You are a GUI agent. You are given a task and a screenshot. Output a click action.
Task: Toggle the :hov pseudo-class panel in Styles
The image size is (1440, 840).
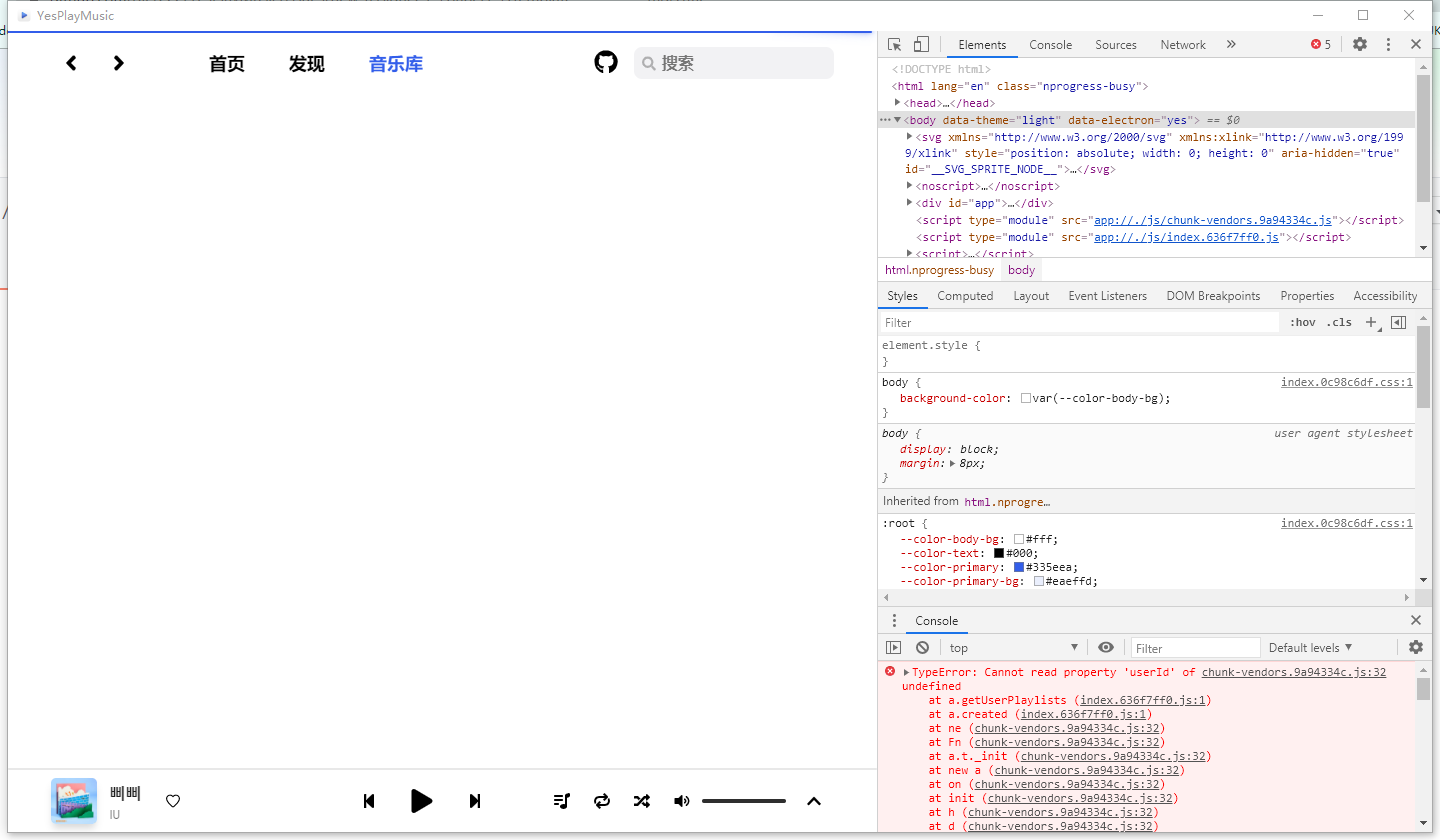(1303, 322)
